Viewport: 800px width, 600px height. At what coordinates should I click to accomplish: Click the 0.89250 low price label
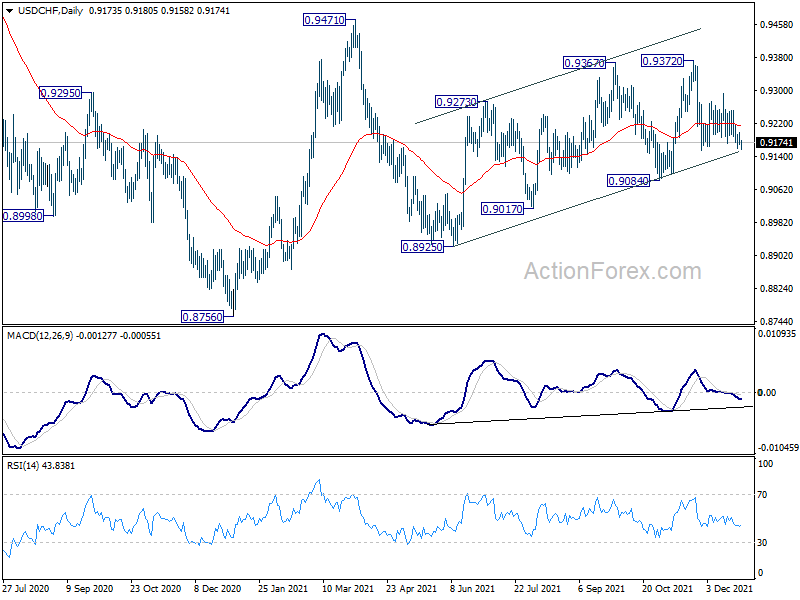(x=422, y=247)
